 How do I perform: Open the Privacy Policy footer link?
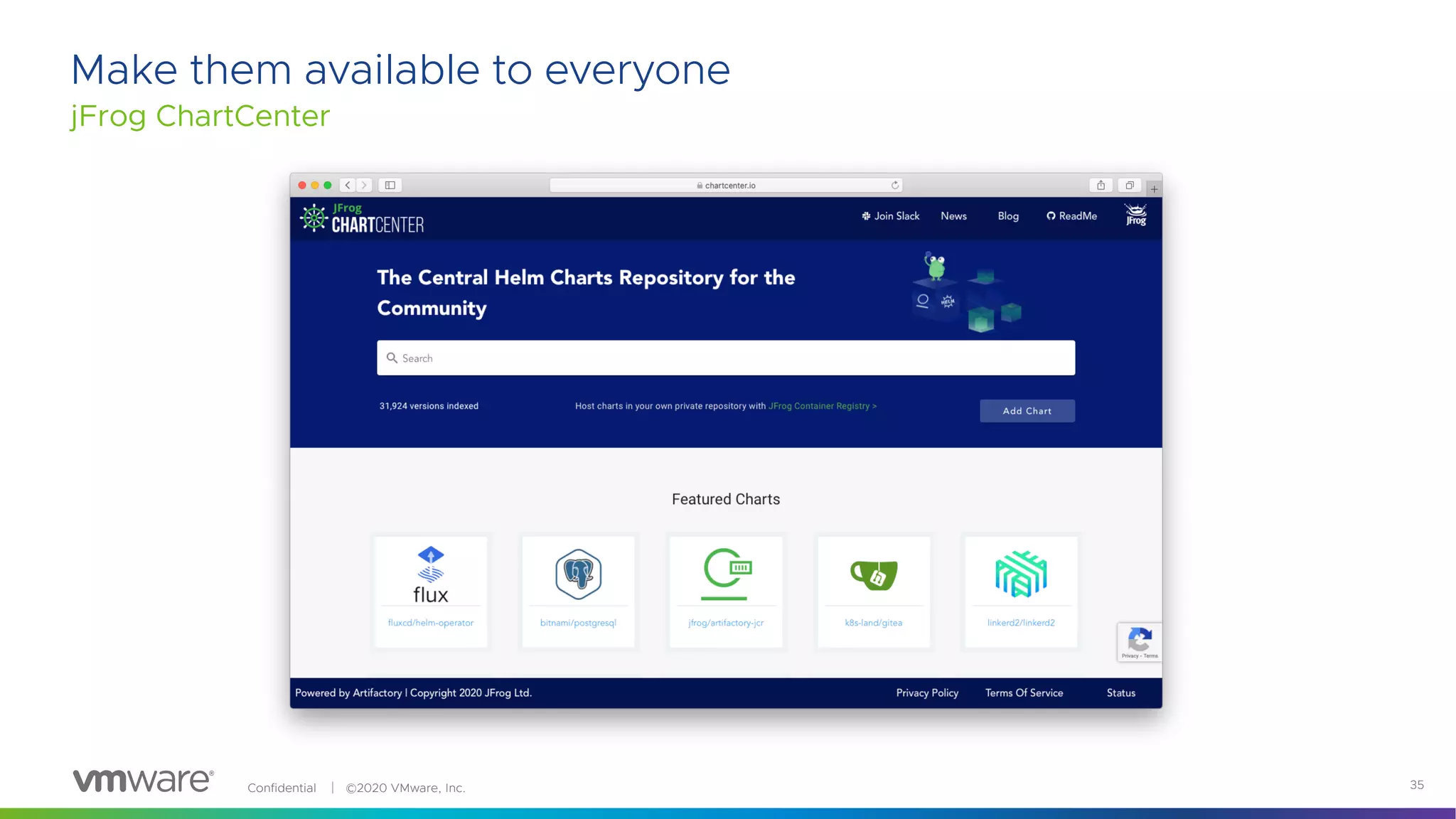tap(927, 693)
